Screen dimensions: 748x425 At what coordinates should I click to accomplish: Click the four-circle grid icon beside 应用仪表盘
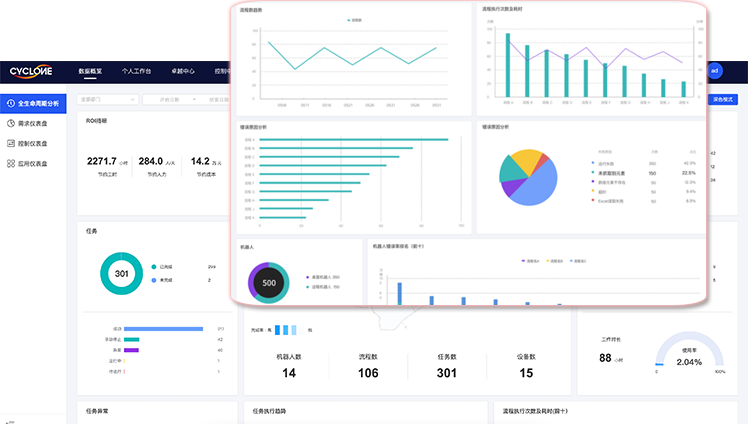click(10, 164)
